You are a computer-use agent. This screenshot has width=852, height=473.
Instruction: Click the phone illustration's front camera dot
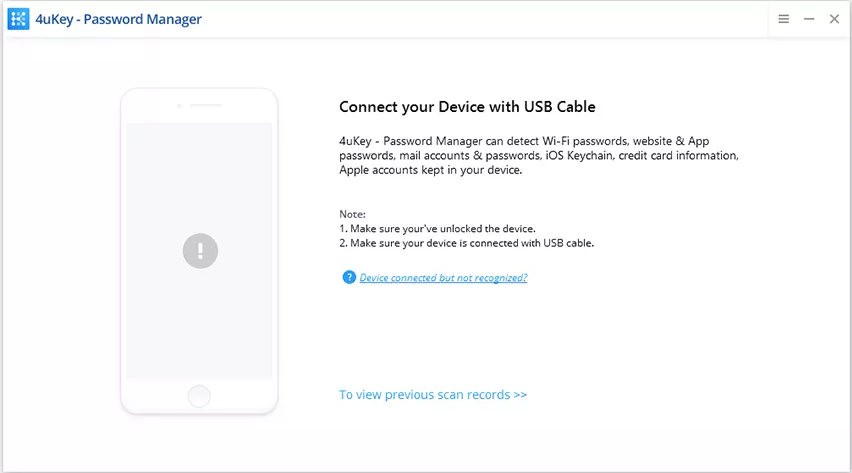179,105
